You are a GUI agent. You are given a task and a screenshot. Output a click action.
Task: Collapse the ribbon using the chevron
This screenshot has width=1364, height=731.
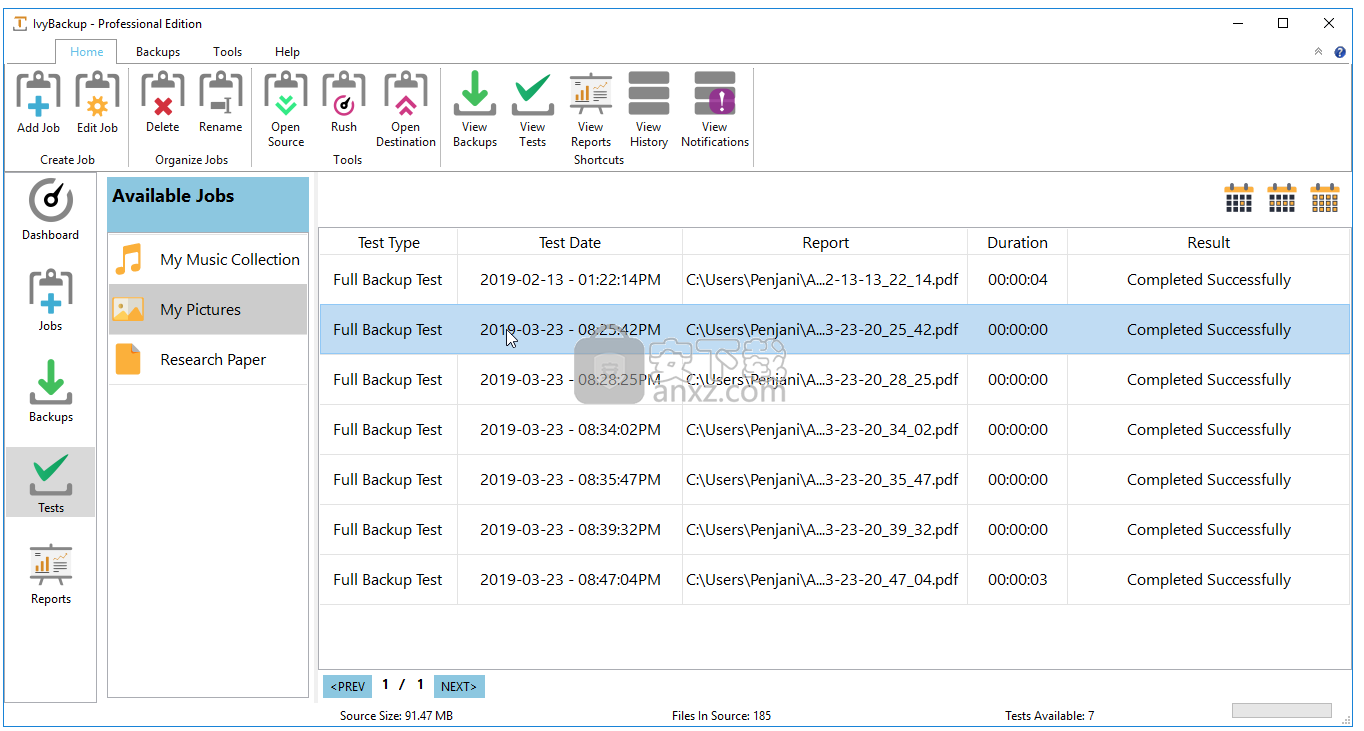pos(1318,52)
